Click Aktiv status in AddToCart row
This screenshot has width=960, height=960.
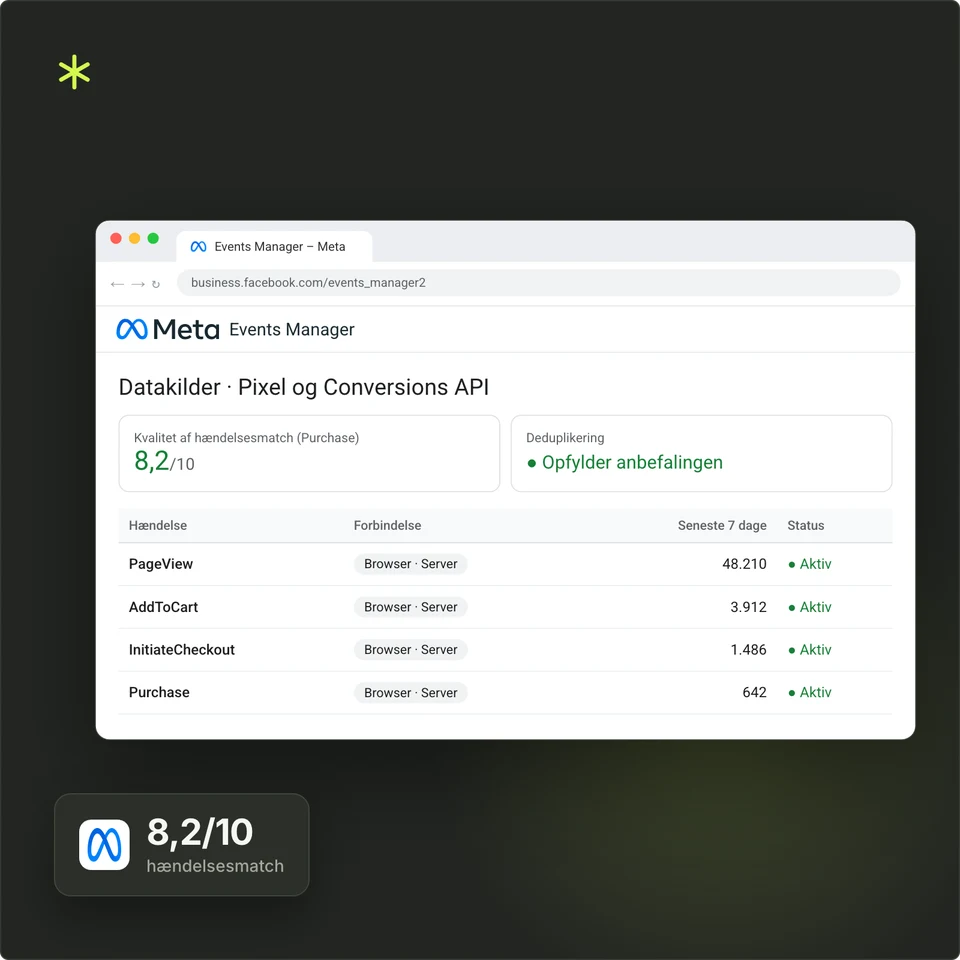pos(810,607)
